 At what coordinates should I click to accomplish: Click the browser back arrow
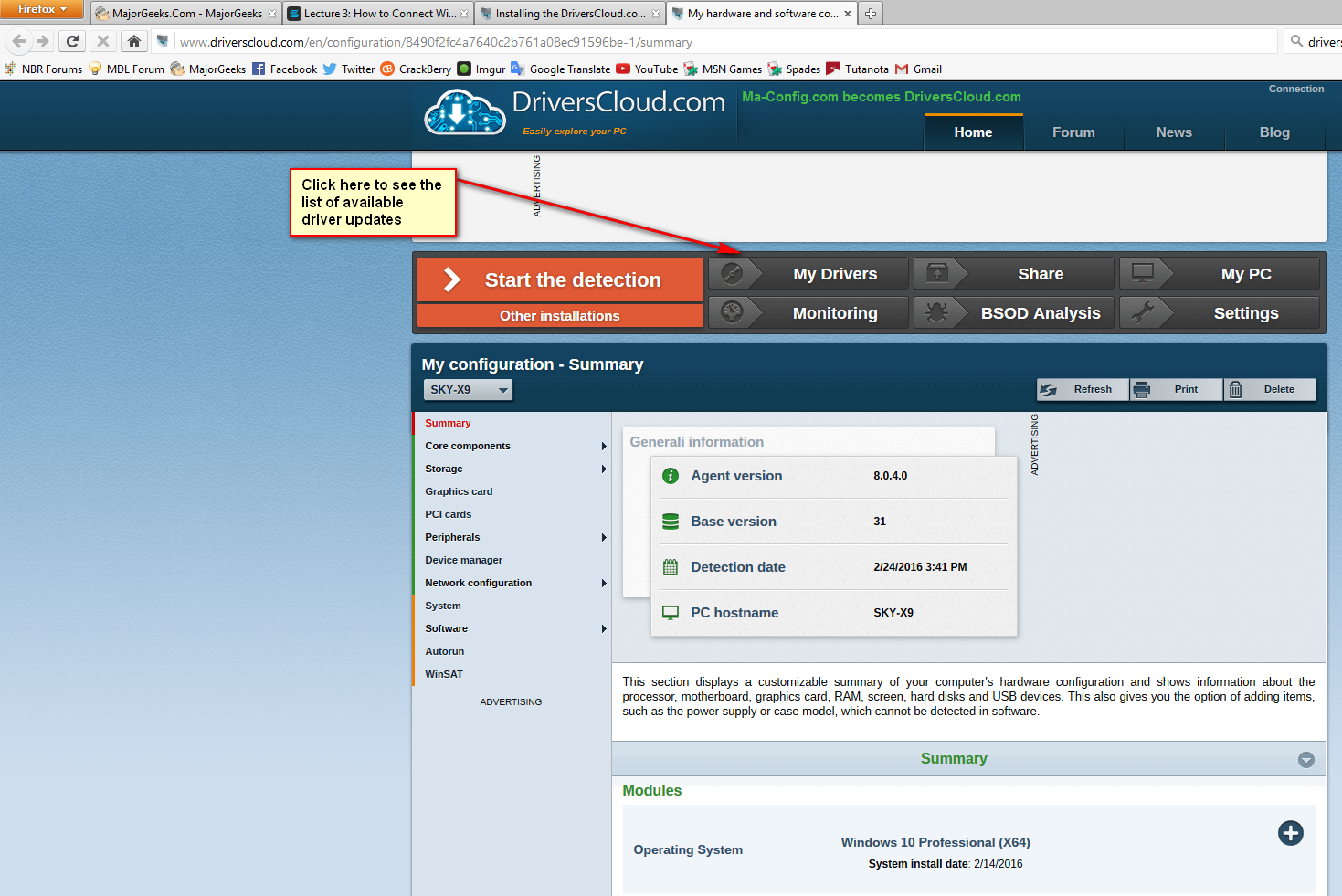19,41
